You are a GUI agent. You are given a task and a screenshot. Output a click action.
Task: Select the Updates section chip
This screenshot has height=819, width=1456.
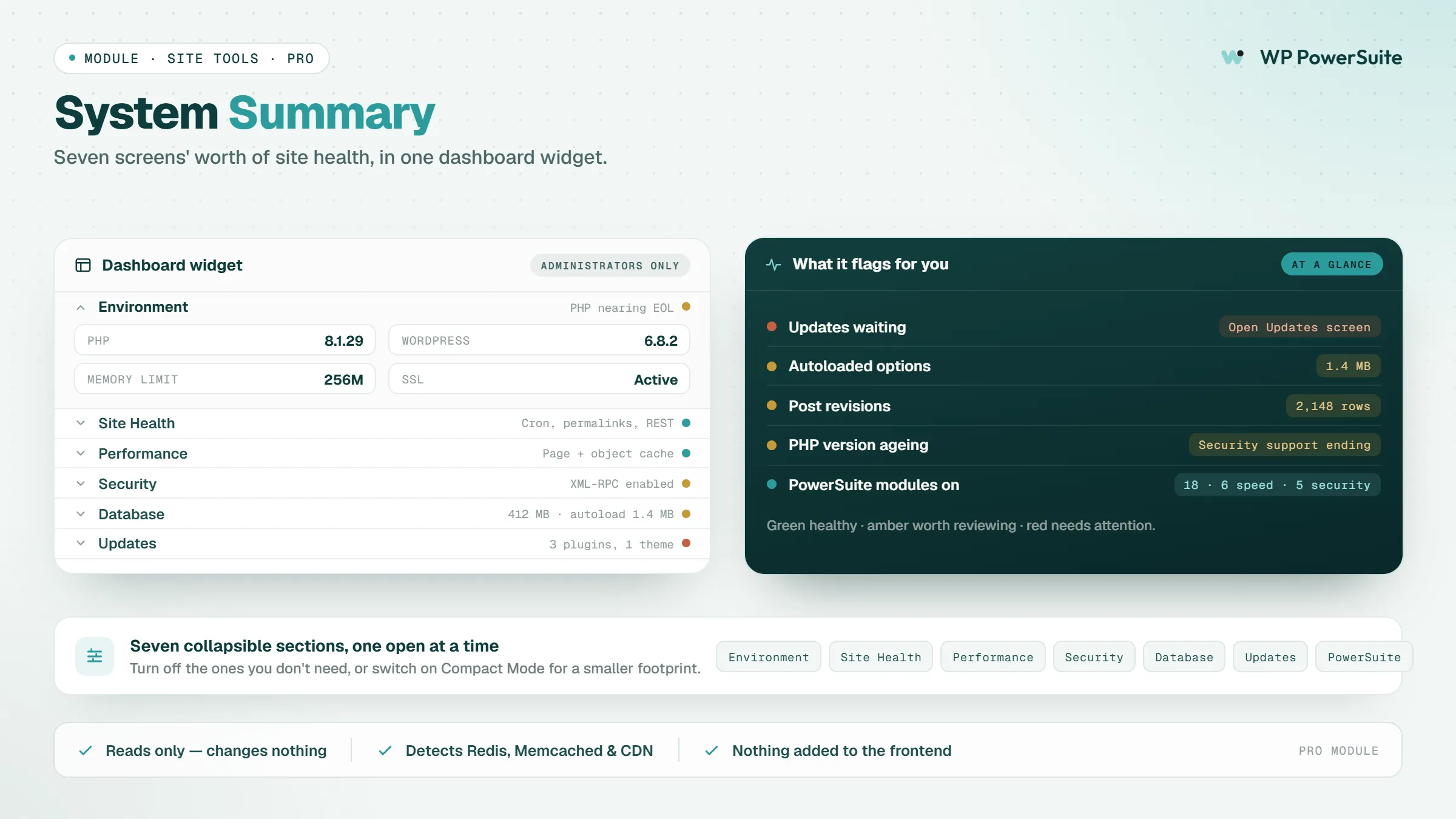point(1270,657)
